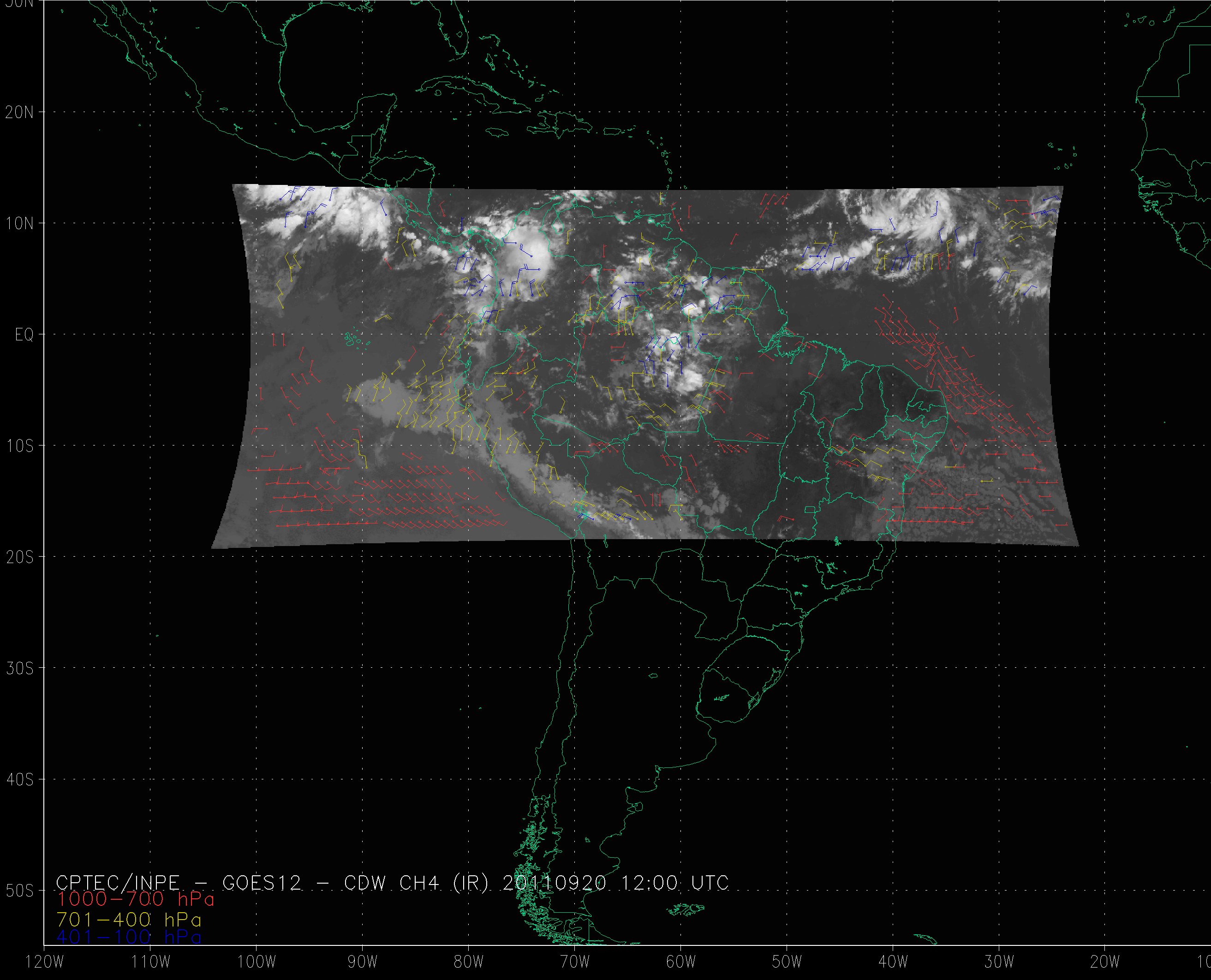Image resolution: width=1211 pixels, height=980 pixels.
Task: Click the 40S latitude label
Action: (20, 779)
